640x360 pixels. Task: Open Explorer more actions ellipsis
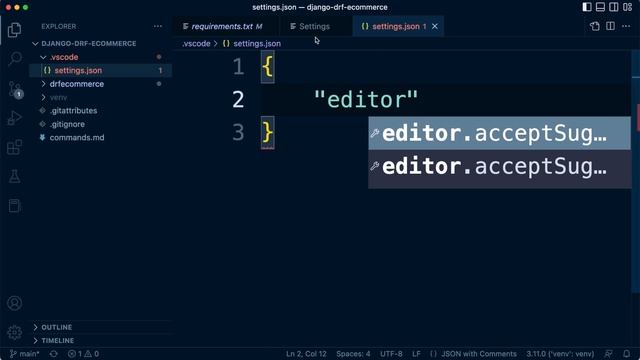[158, 27]
